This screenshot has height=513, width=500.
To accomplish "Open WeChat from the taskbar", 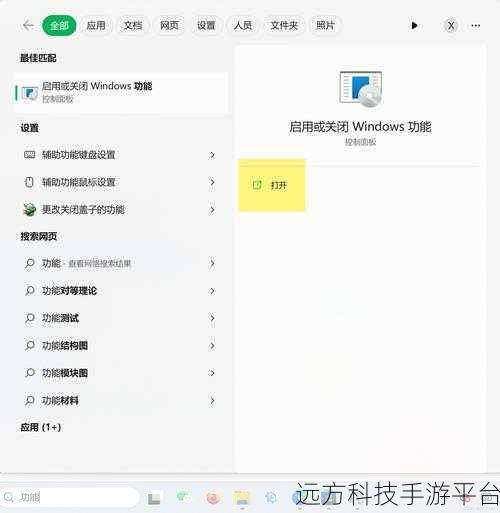I will tap(183, 497).
